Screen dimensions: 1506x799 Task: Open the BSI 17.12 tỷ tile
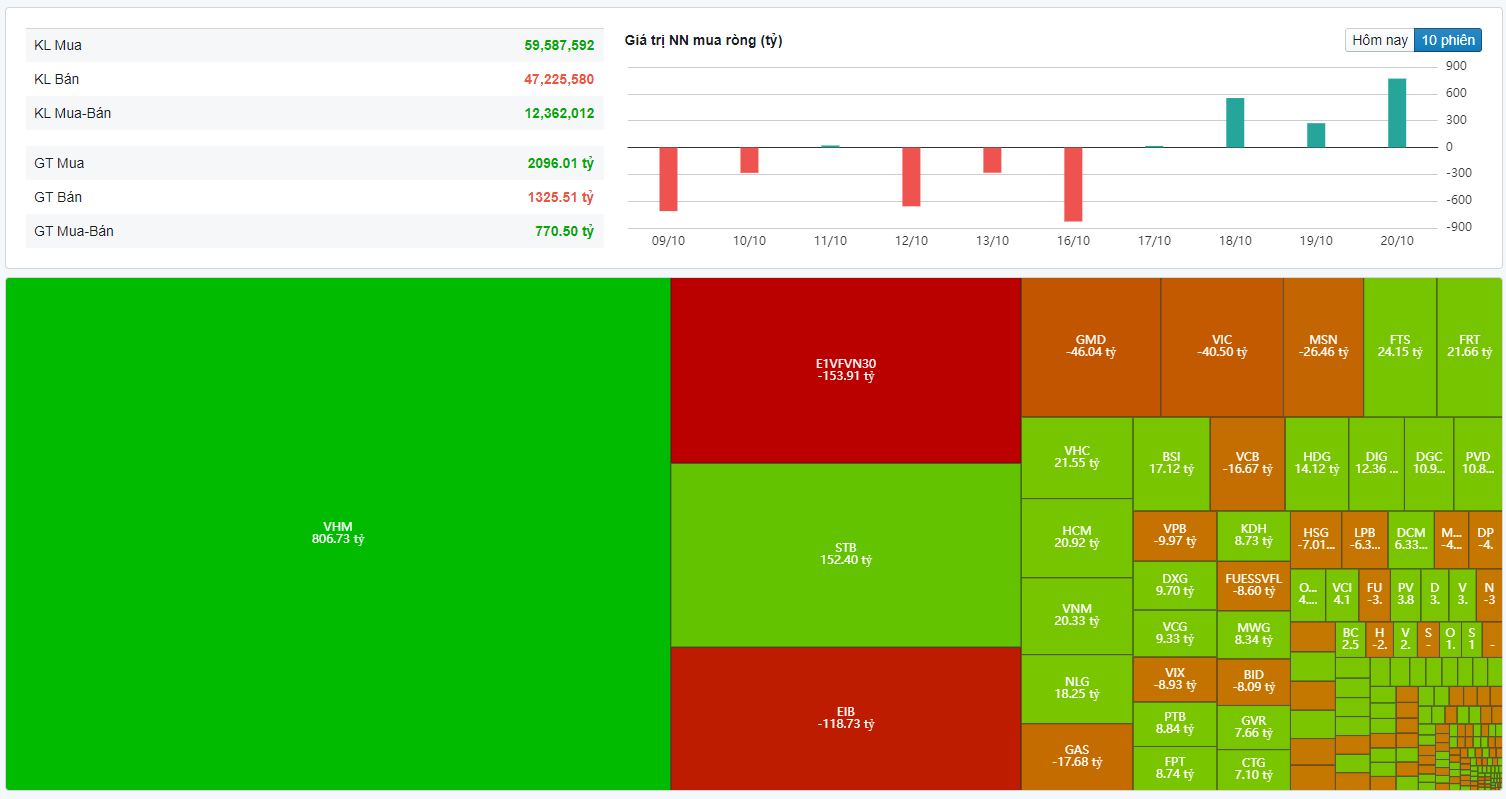pyautogui.click(x=1171, y=464)
